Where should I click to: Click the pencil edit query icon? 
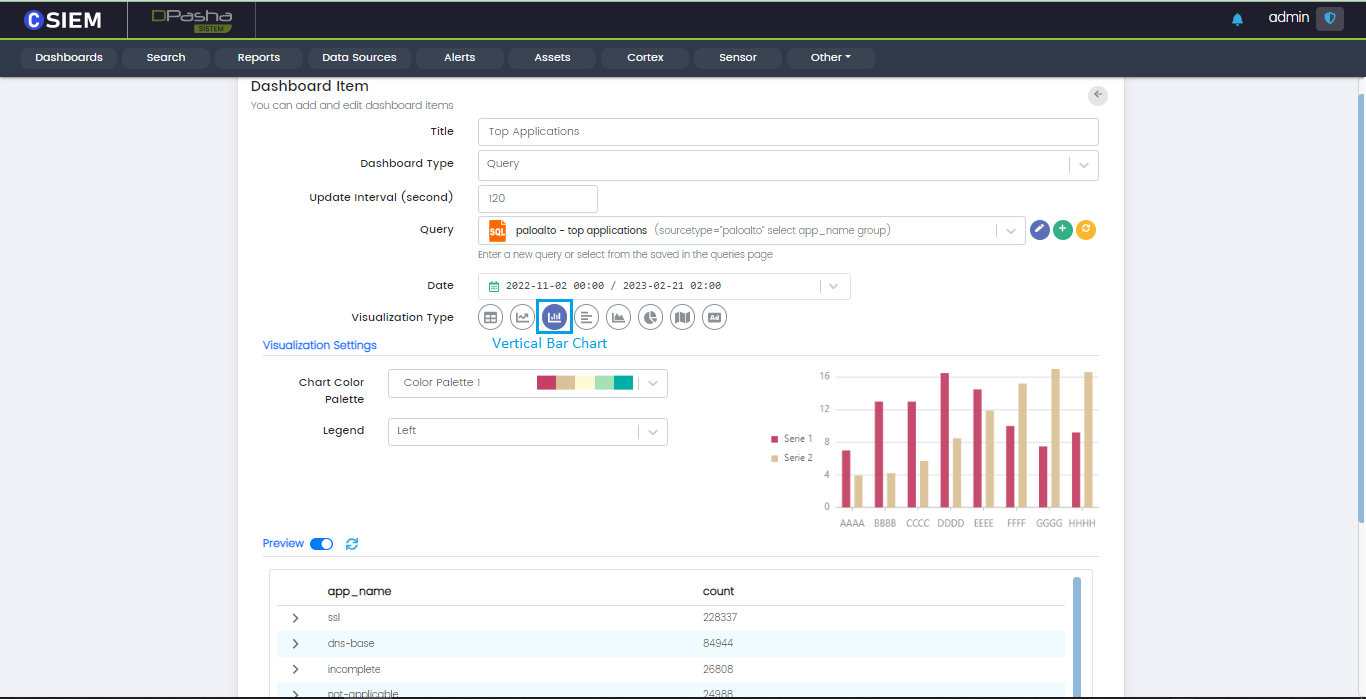click(x=1040, y=230)
